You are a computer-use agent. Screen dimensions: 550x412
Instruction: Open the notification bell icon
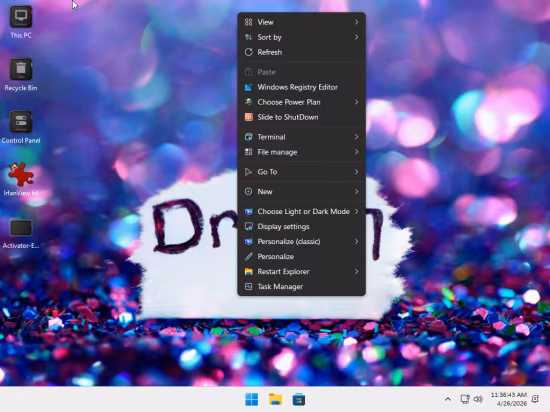[535, 399]
